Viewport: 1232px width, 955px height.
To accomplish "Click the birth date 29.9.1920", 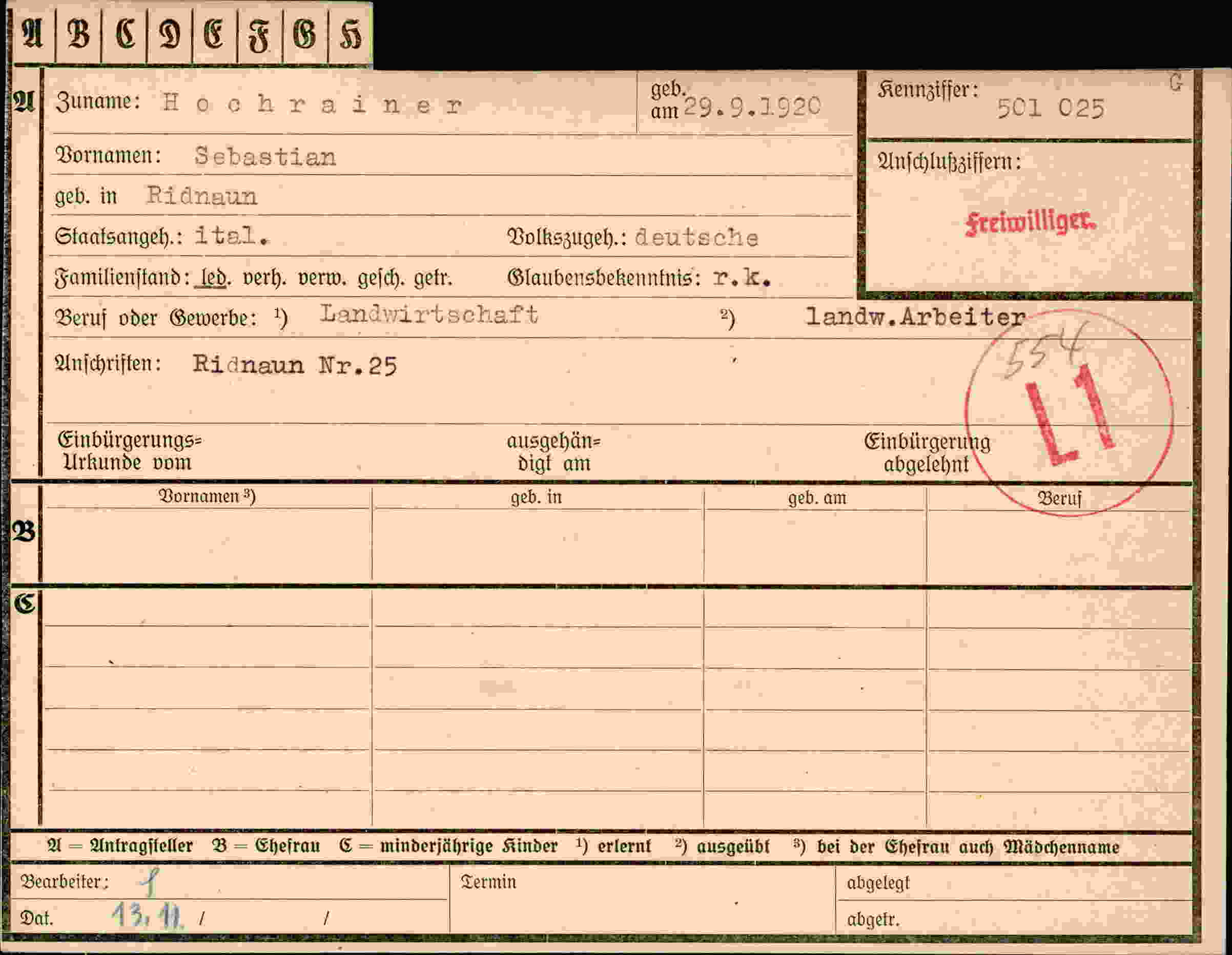I will 752,107.
